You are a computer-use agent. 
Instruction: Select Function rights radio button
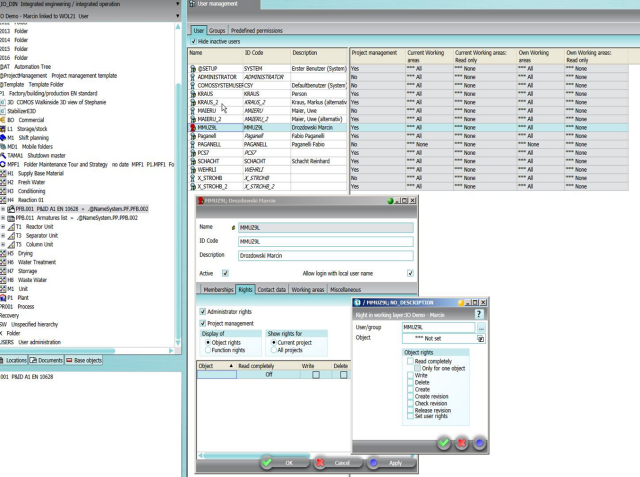pos(208,350)
